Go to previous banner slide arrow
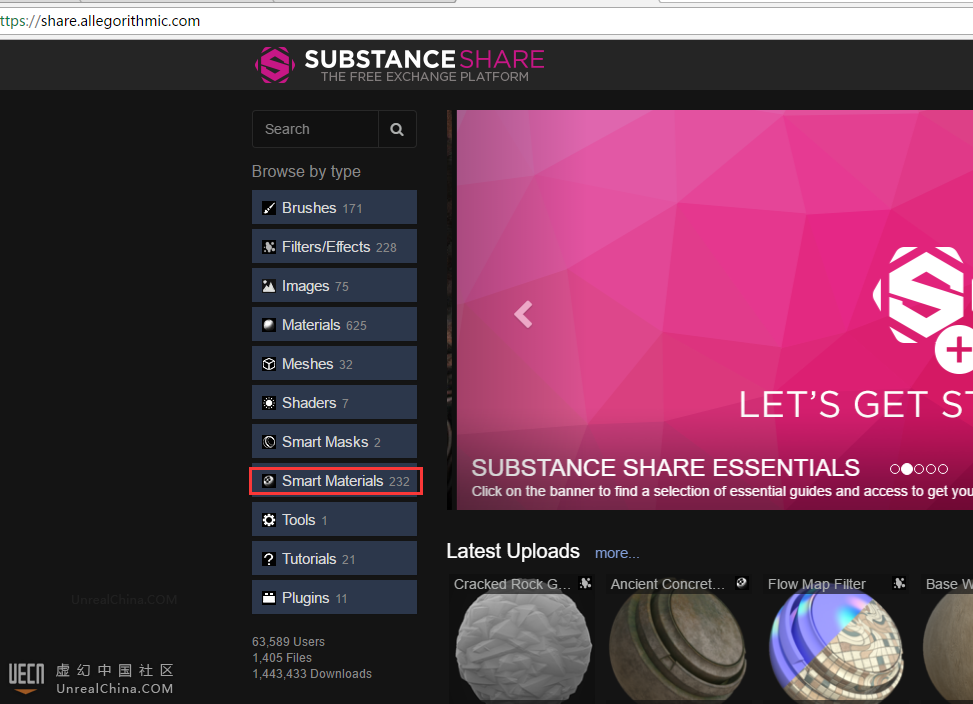Viewport: 973px width, 704px height. tap(523, 314)
